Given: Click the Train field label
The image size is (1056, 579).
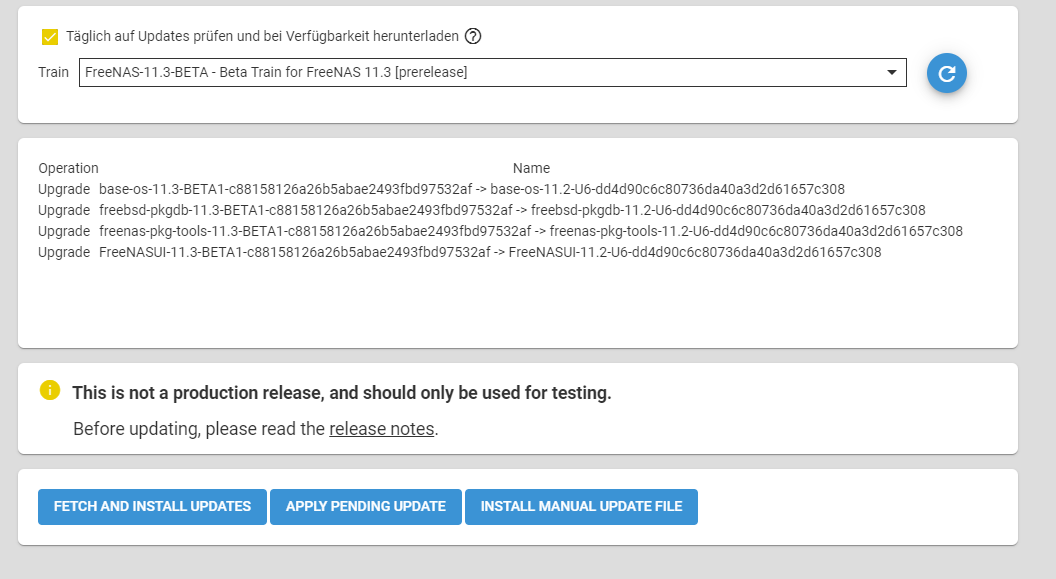Looking at the screenshot, I should [53, 72].
